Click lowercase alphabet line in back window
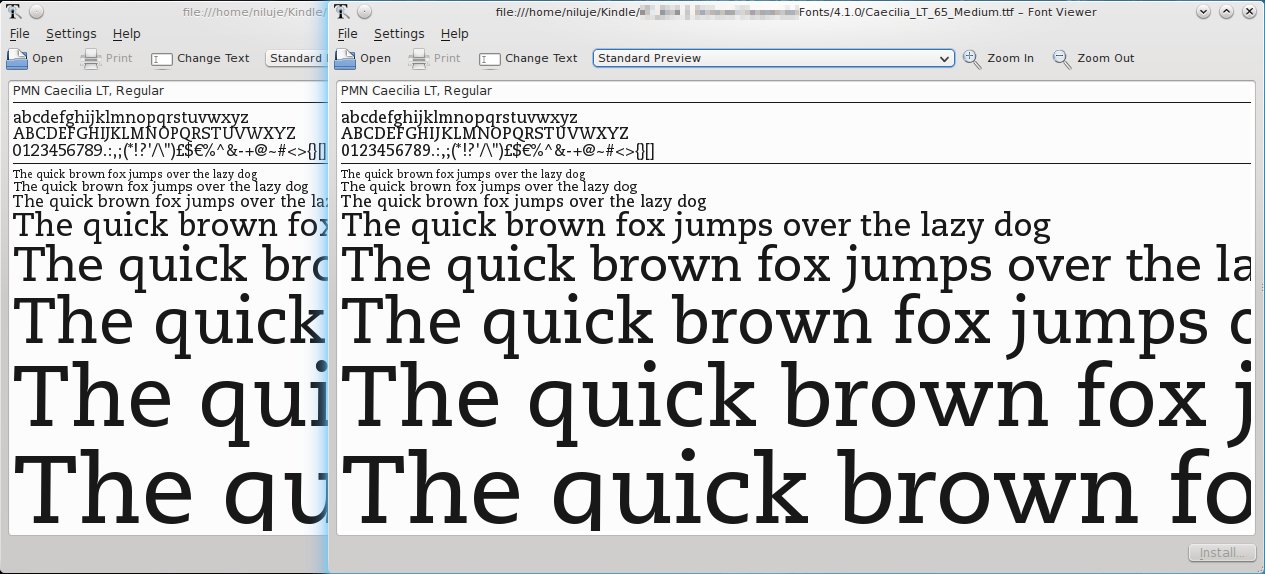This screenshot has width=1265, height=574. (131, 118)
